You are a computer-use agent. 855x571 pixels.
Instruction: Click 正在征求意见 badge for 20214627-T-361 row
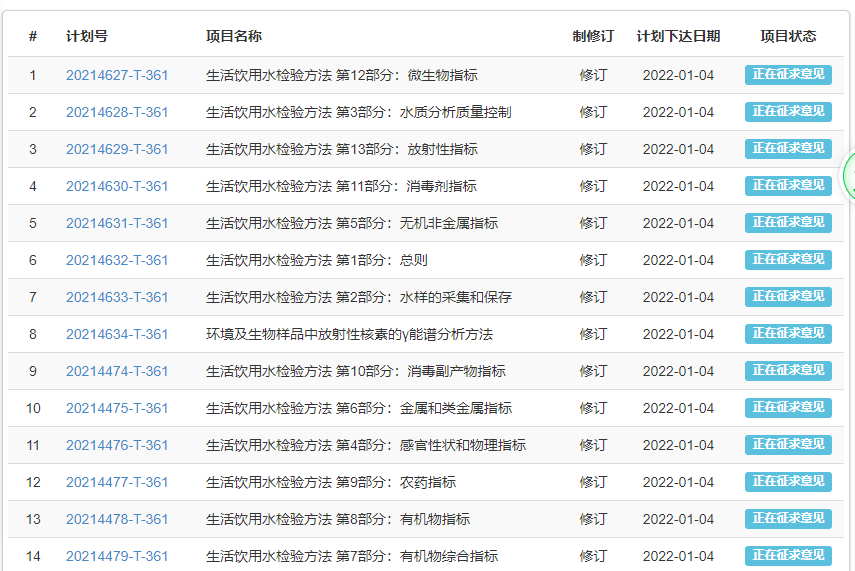(x=788, y=75)
